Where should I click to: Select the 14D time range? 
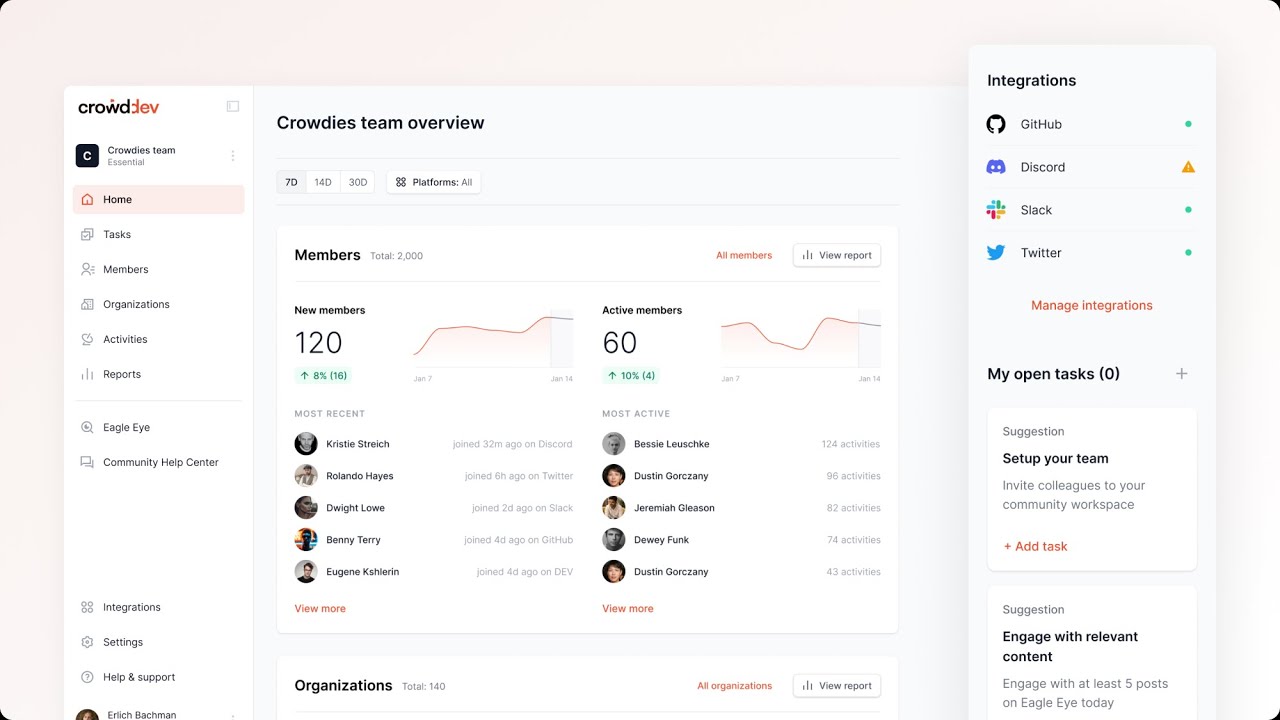[323, 182]
